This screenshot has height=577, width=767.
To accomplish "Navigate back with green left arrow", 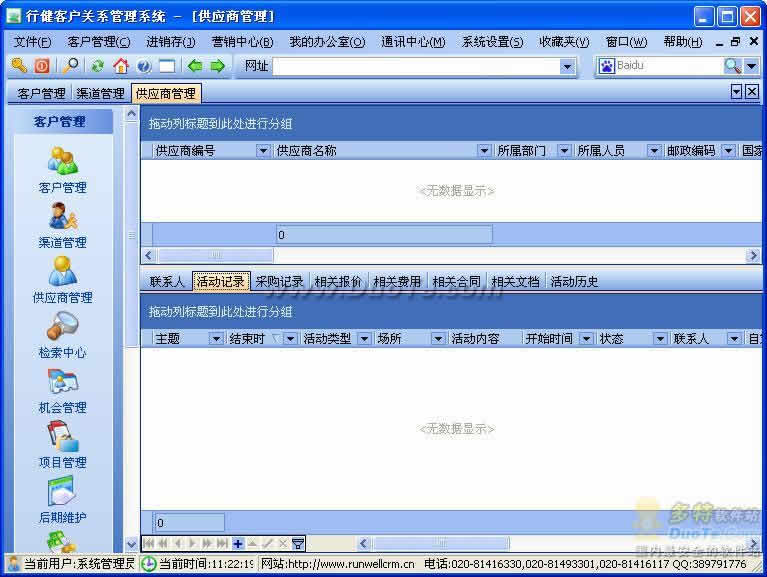I will [195, 66].
